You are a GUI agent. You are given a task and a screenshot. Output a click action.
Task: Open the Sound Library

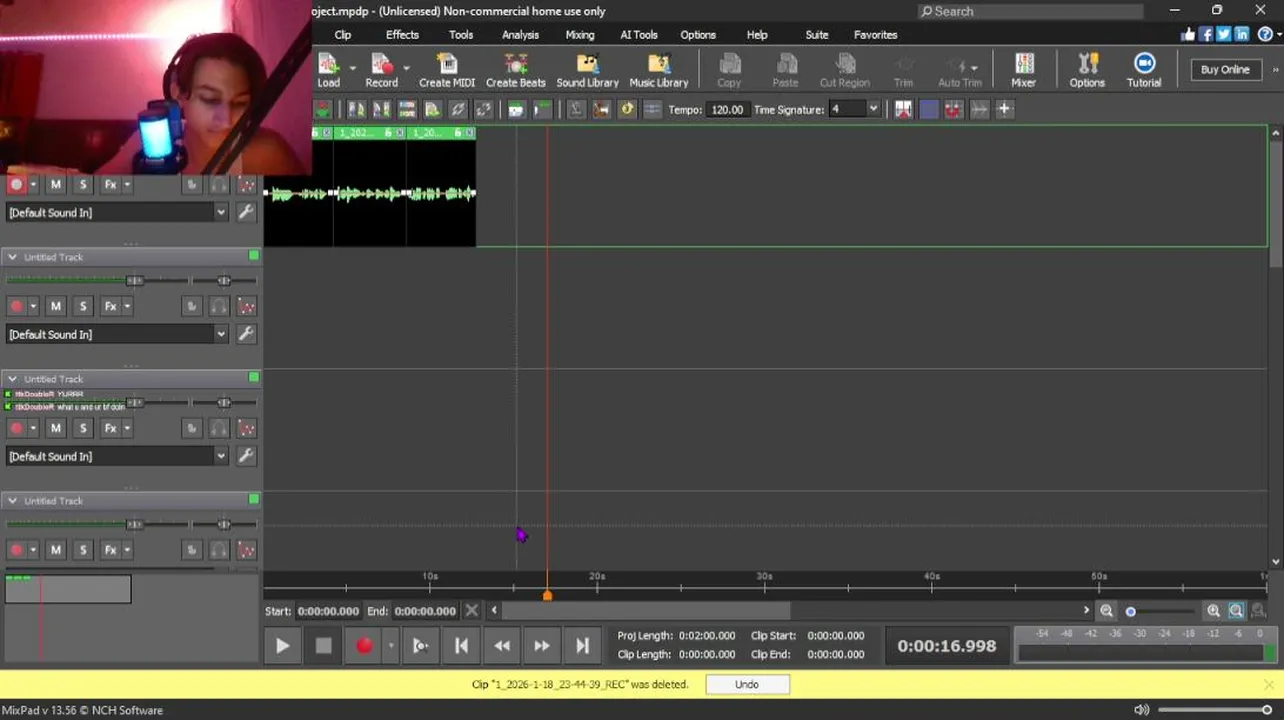[587, 69]
